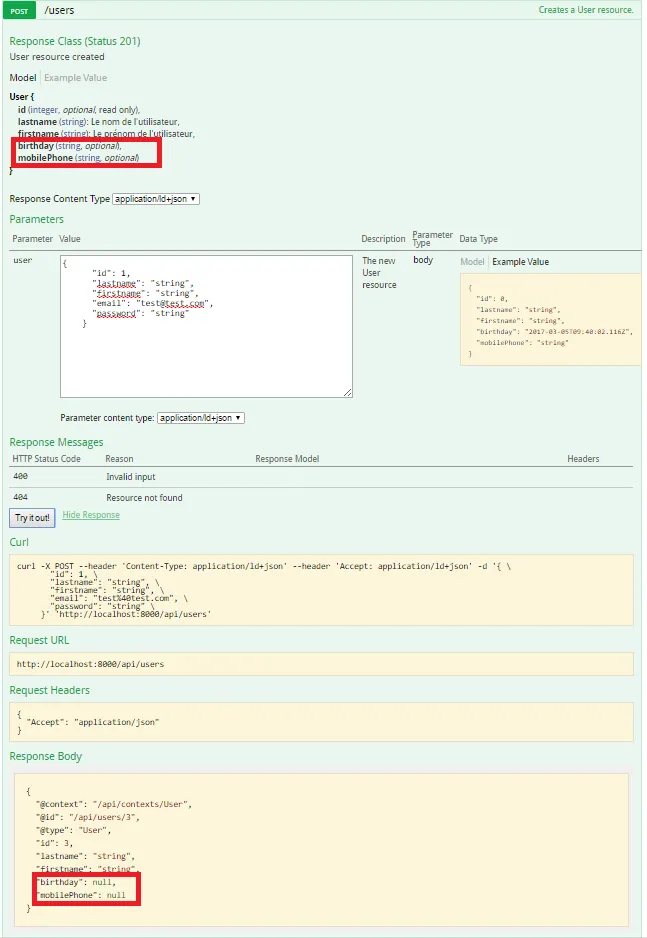The height and width of the screenshot is (938, 647).
Task: Select Example Value tab in Data Type column
Action: pyautogui.click(x=520, y=261)
